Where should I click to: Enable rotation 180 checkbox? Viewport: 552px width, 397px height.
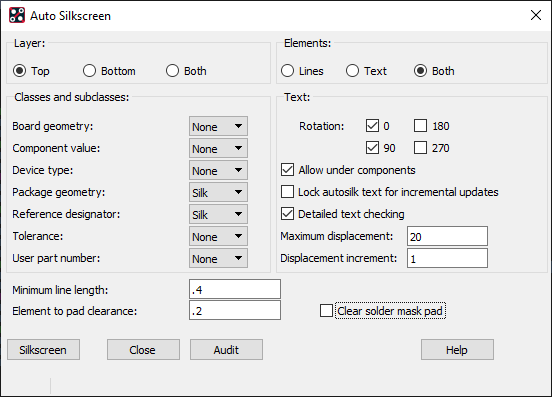point(420,126)
